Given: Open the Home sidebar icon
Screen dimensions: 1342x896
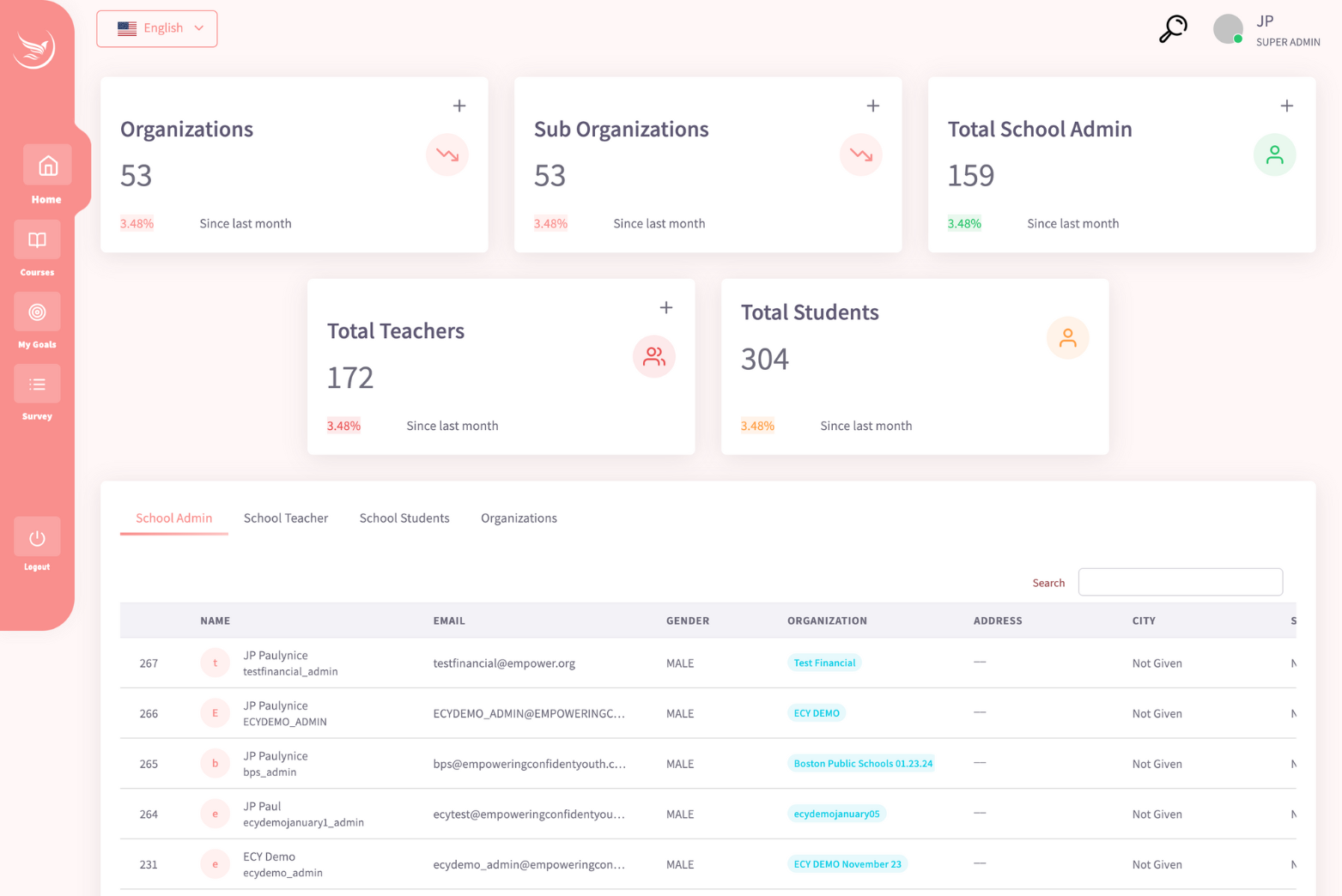Looking at the screenshot, I should coord(47,166).
